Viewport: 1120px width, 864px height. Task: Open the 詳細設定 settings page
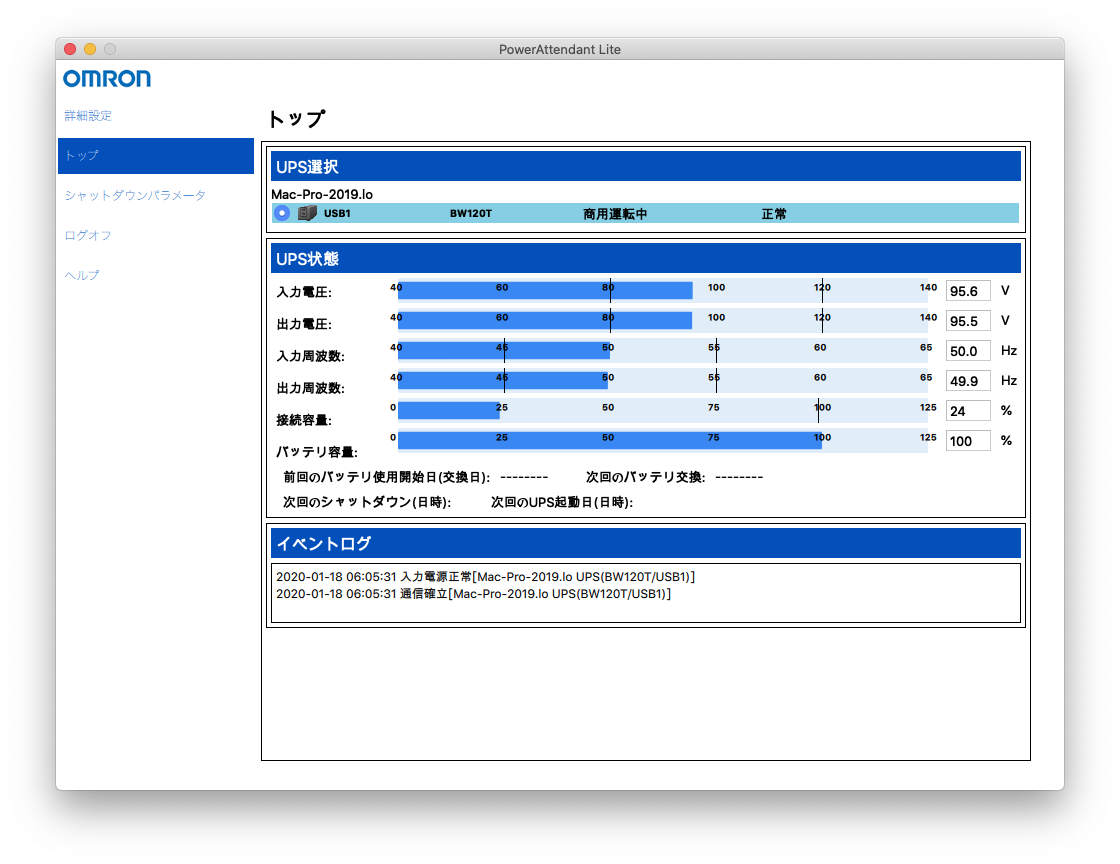[x=88, y=116]
